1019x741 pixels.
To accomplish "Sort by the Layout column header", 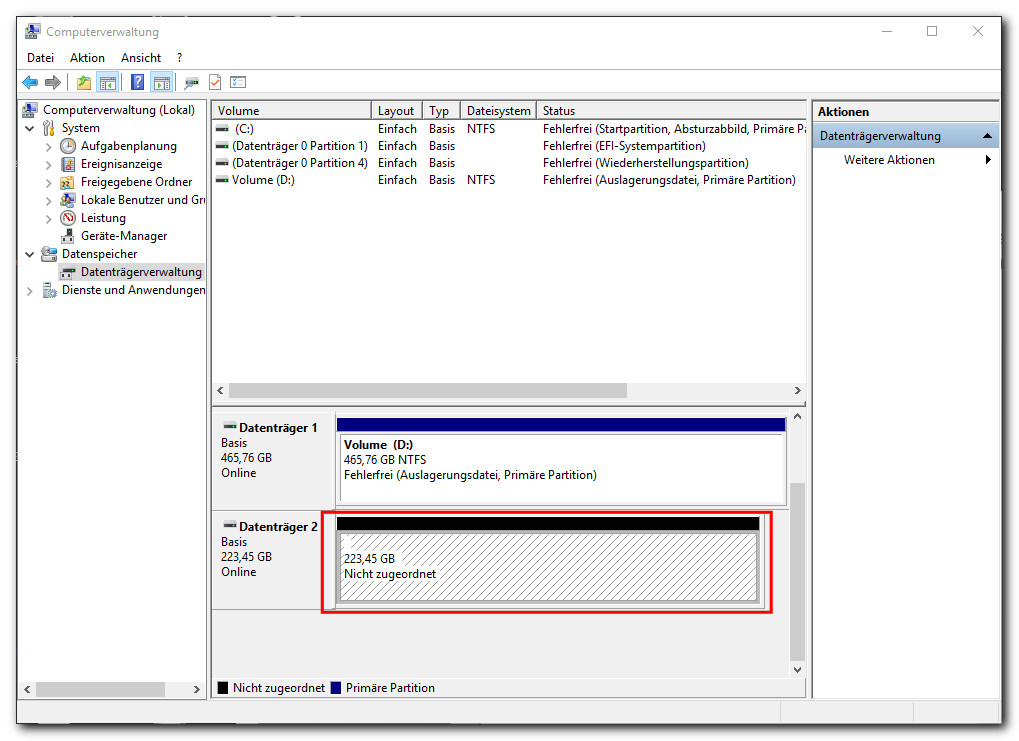I will pos(397,110).
